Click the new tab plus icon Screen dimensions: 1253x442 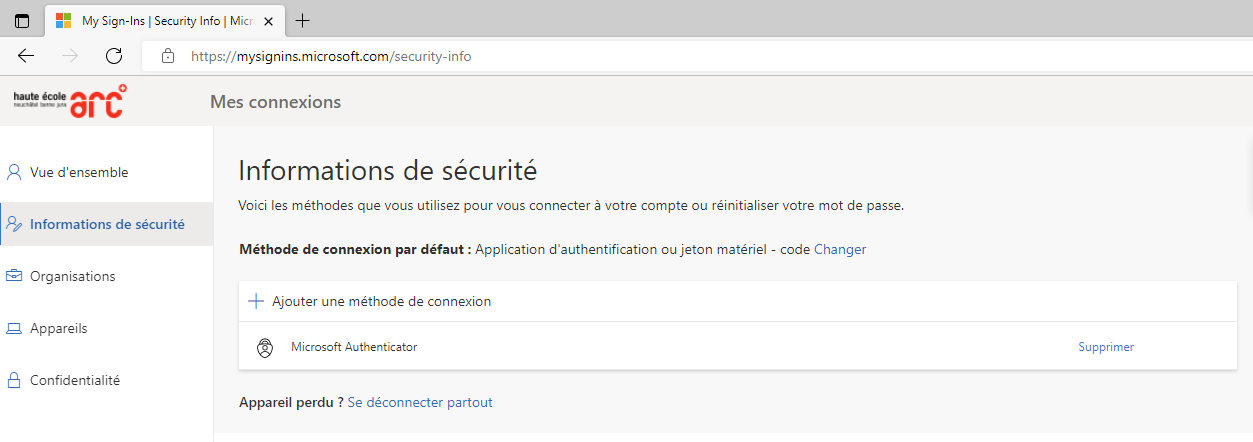point(303,20)
